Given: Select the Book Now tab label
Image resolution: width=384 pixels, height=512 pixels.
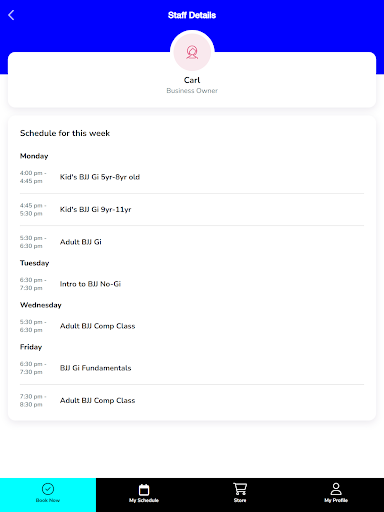Looking at the screenshot, I should click(x=48, y=500).
